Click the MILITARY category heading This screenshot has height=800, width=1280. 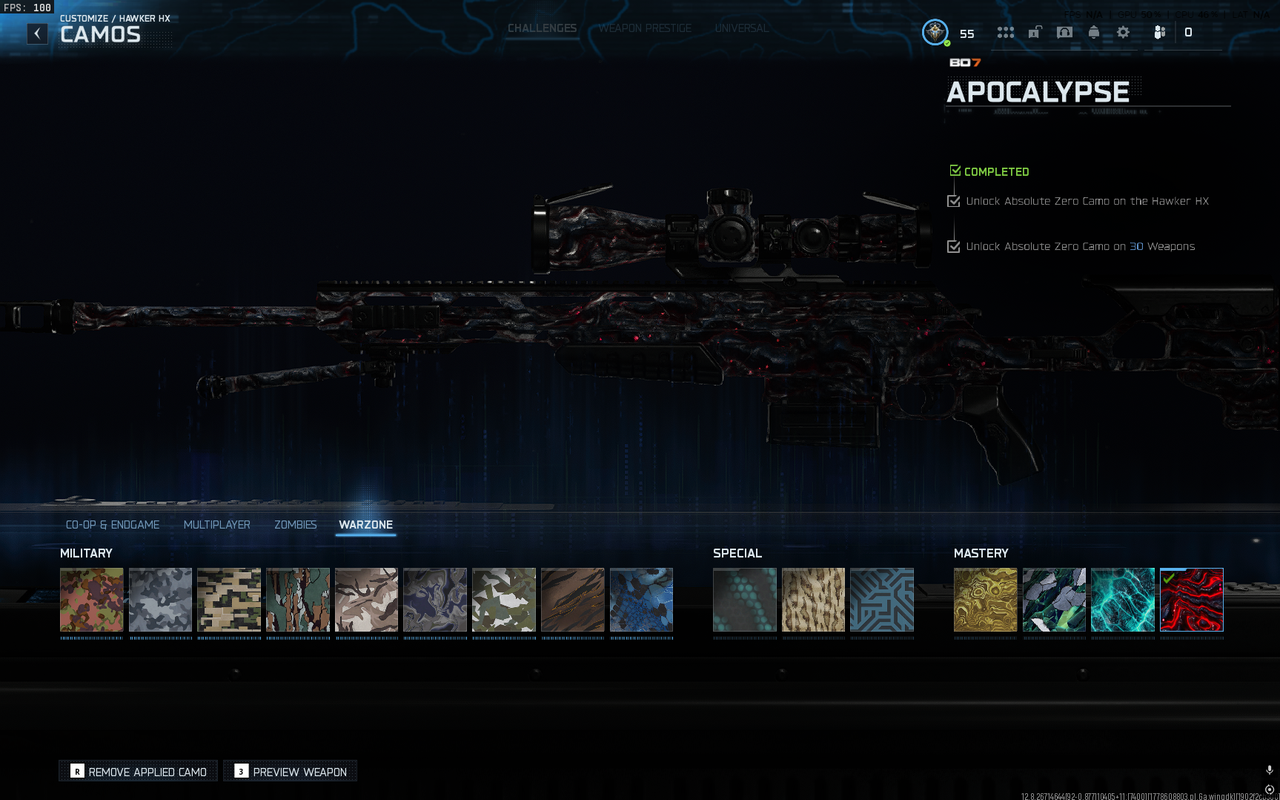pyautogui.click(x=86, y=553)
